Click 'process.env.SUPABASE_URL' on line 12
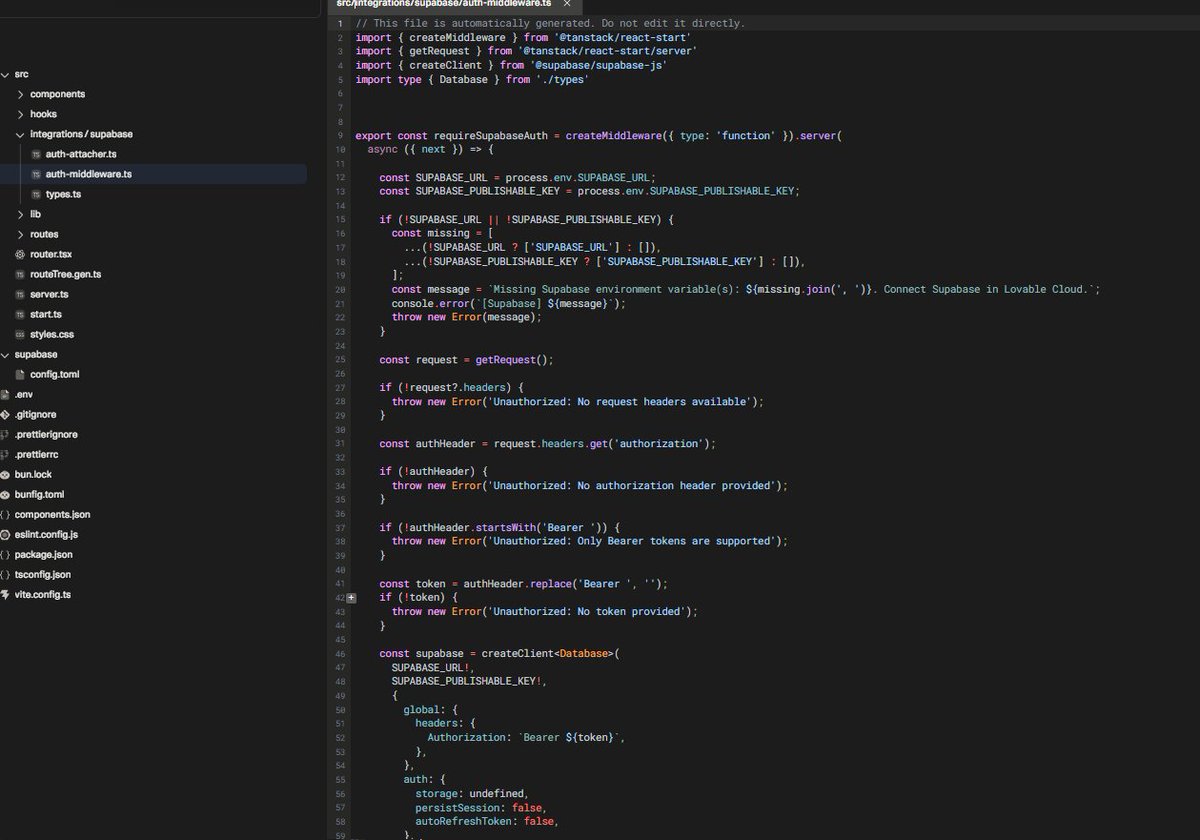Viewport: 1200px width, 840px height. tap(580, 178)
